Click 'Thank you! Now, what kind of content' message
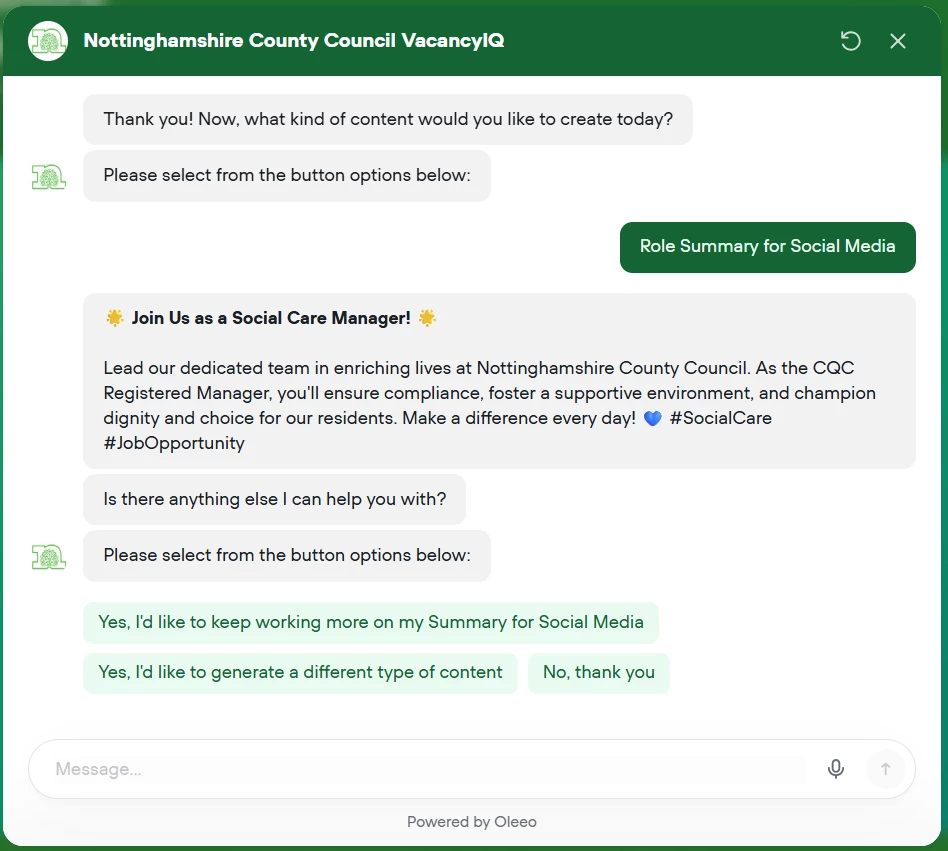The width and height of the screenshot is (948, 851). point(388,119)
